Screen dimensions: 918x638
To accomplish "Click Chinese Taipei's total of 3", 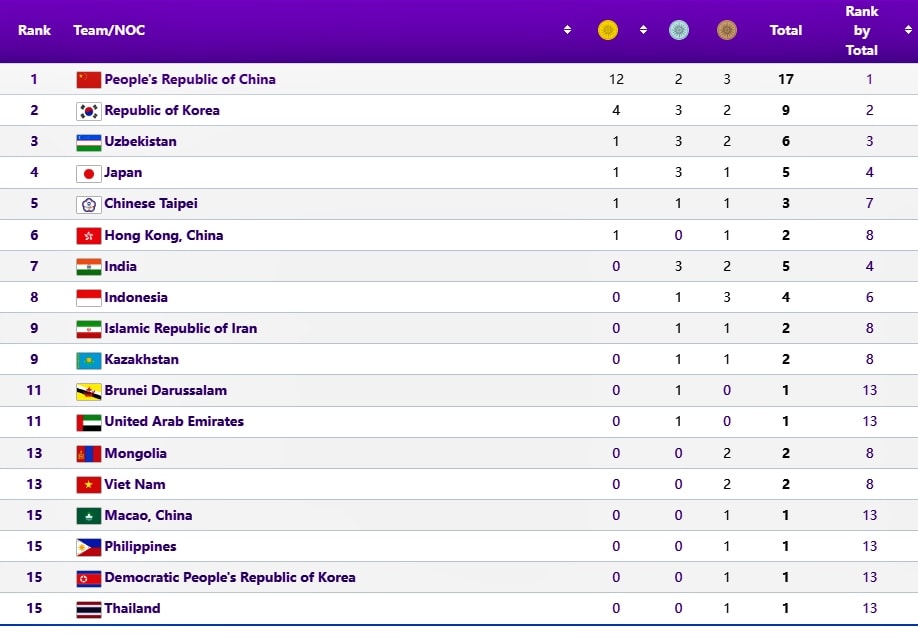I will (x=786, y=203).
